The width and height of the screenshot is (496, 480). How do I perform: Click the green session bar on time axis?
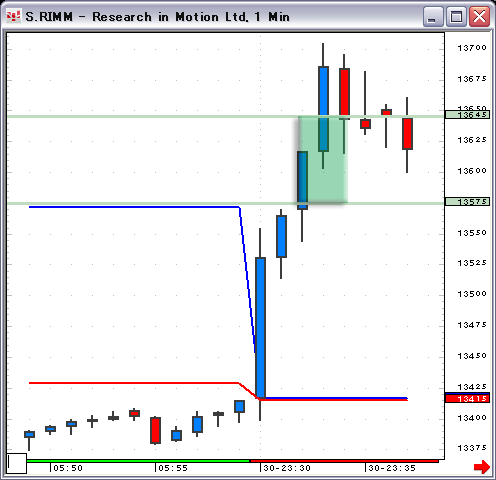pos(138,461)
